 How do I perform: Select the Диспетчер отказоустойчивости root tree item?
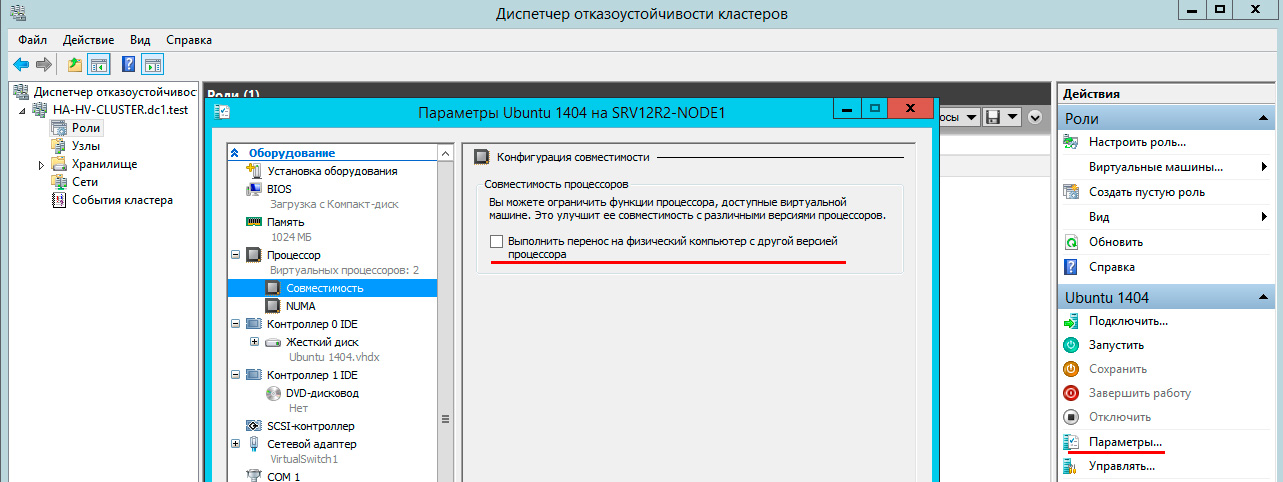point(114,92)
